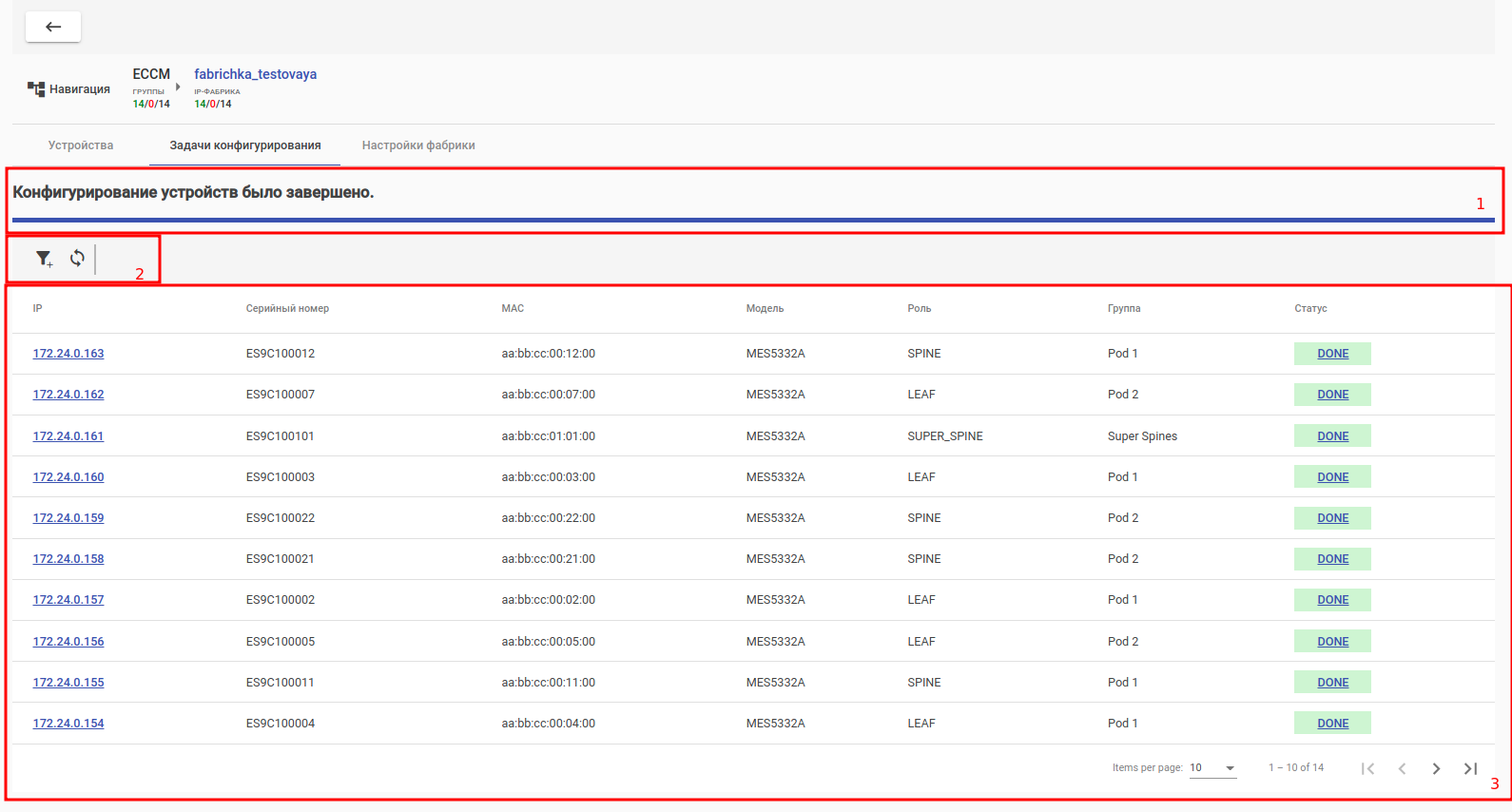Switch to the Настройки фабрики tab
Image resolution: width=1512 pixels, height=812 pixels.
418,145
